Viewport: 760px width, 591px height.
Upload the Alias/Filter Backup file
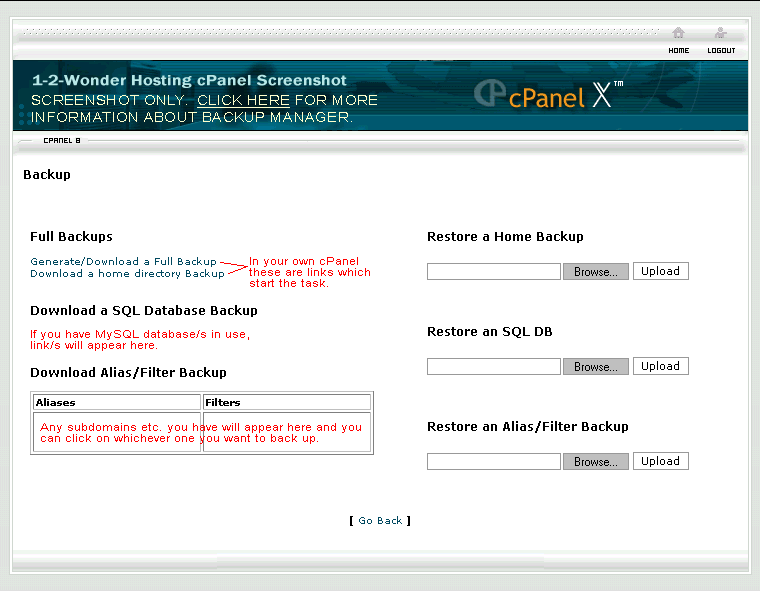pos(661,461)
